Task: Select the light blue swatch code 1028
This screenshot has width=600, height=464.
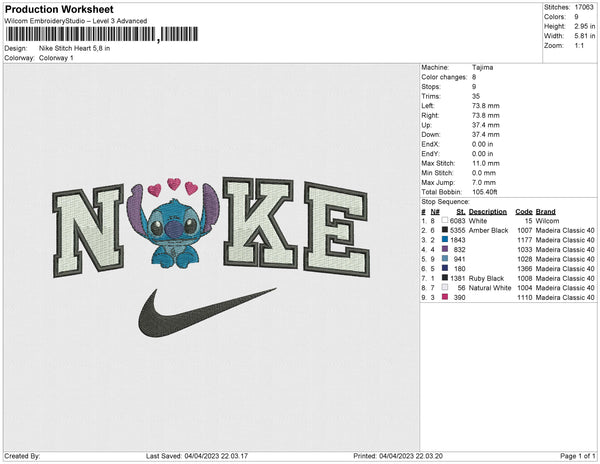Action: 445,259
